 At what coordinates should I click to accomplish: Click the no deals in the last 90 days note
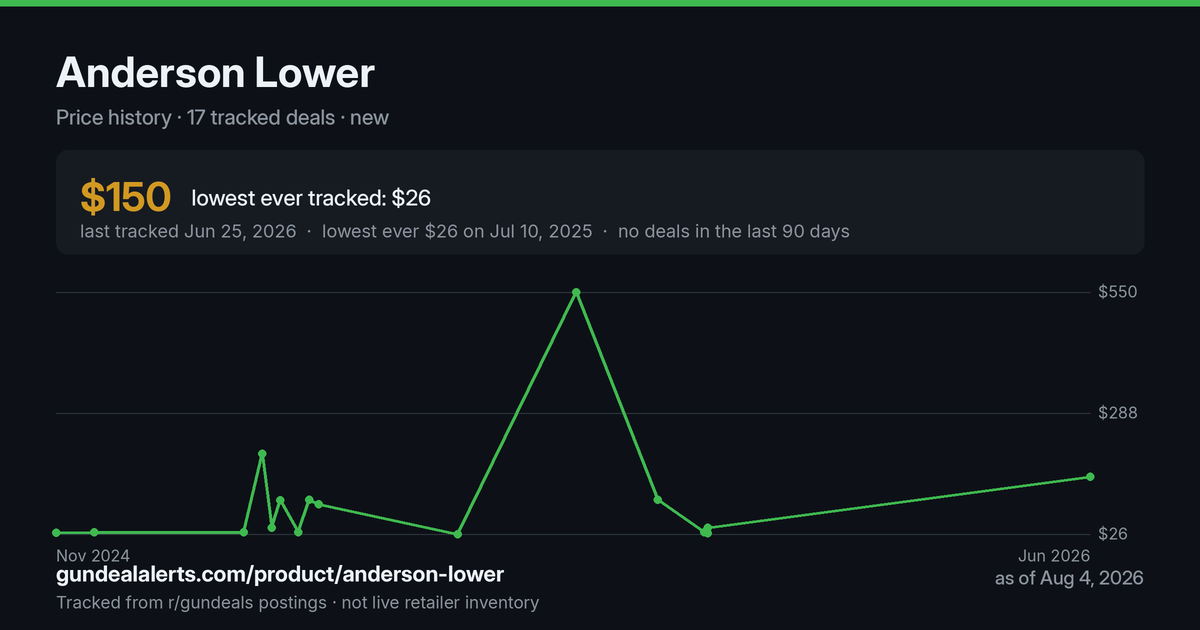734,231
